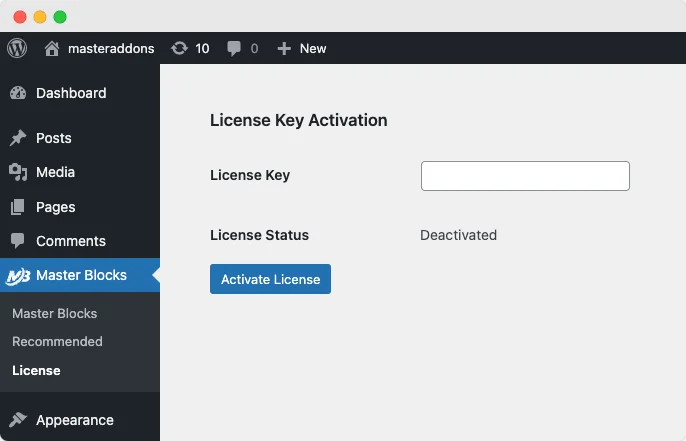Click the Deactivated license status text
Screen dimensions: 686x441
click(x=458, y=235)
